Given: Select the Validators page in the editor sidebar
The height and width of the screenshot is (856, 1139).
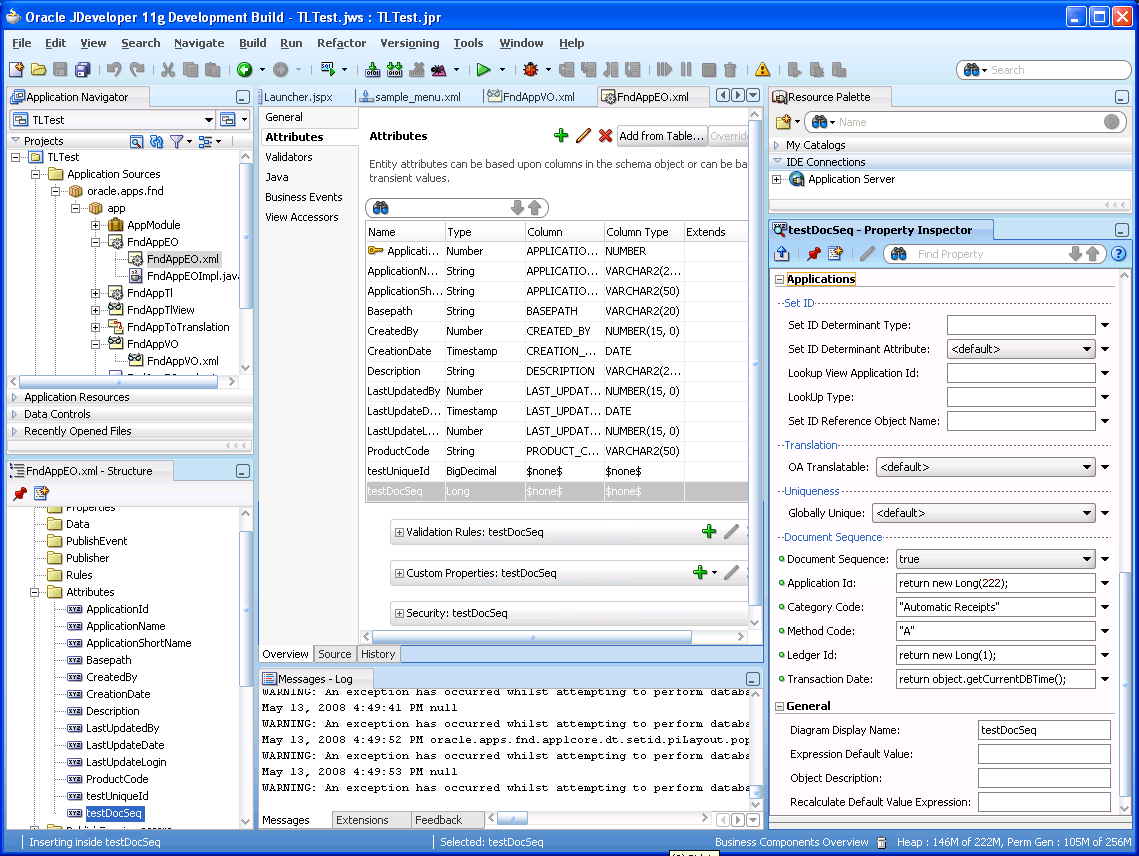Looking at the screenshot, I should click(288, 157).
